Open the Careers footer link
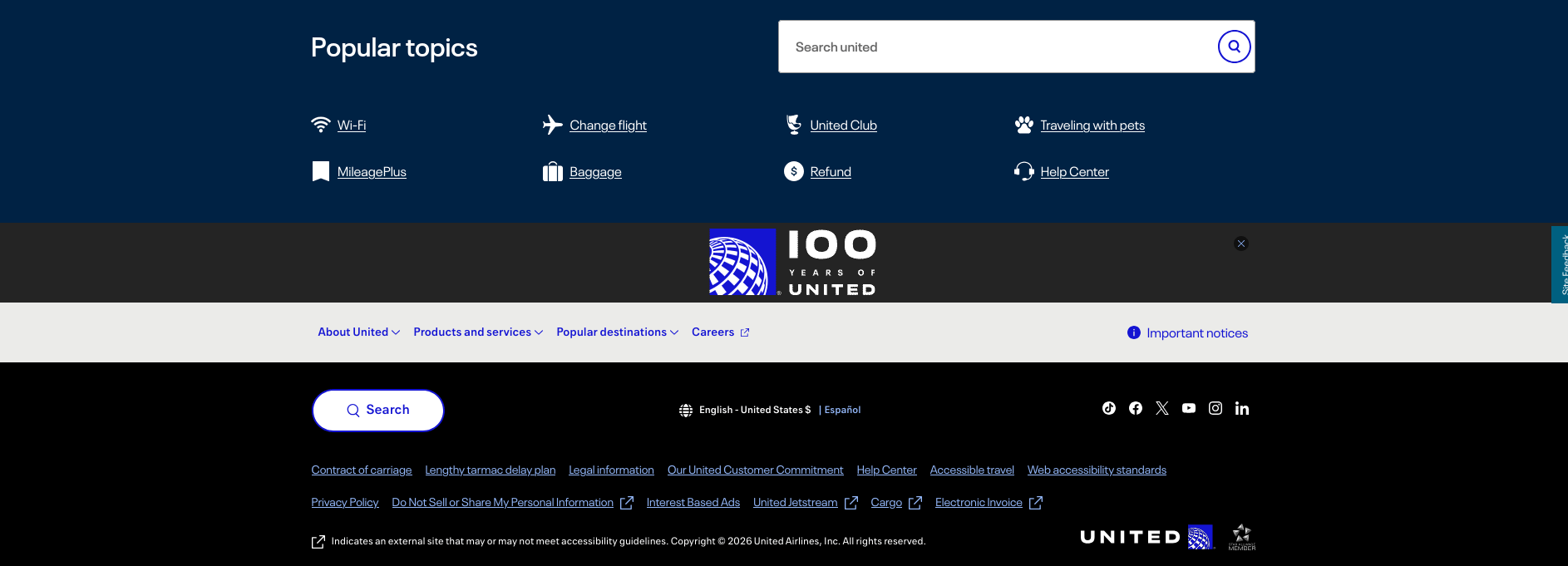 click(x=720, y=332)
